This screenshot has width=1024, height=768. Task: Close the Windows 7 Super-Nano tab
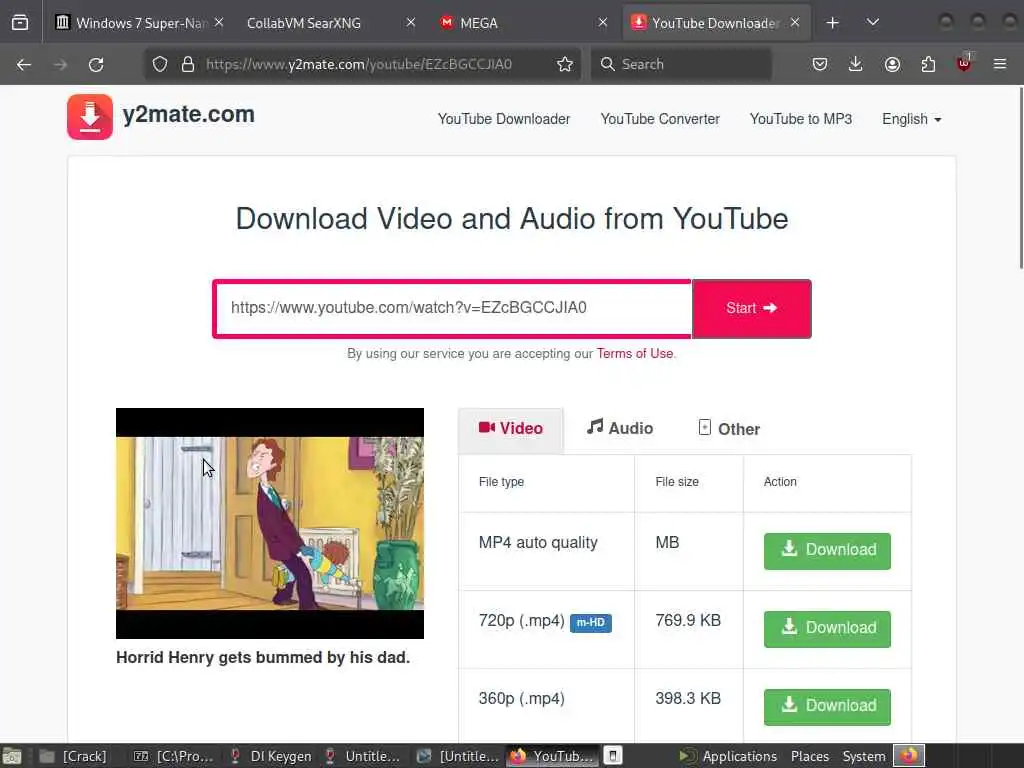coord(219,23)
